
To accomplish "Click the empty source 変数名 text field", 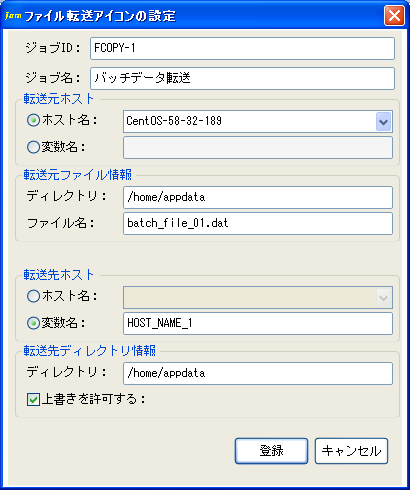I will [258, 148].
